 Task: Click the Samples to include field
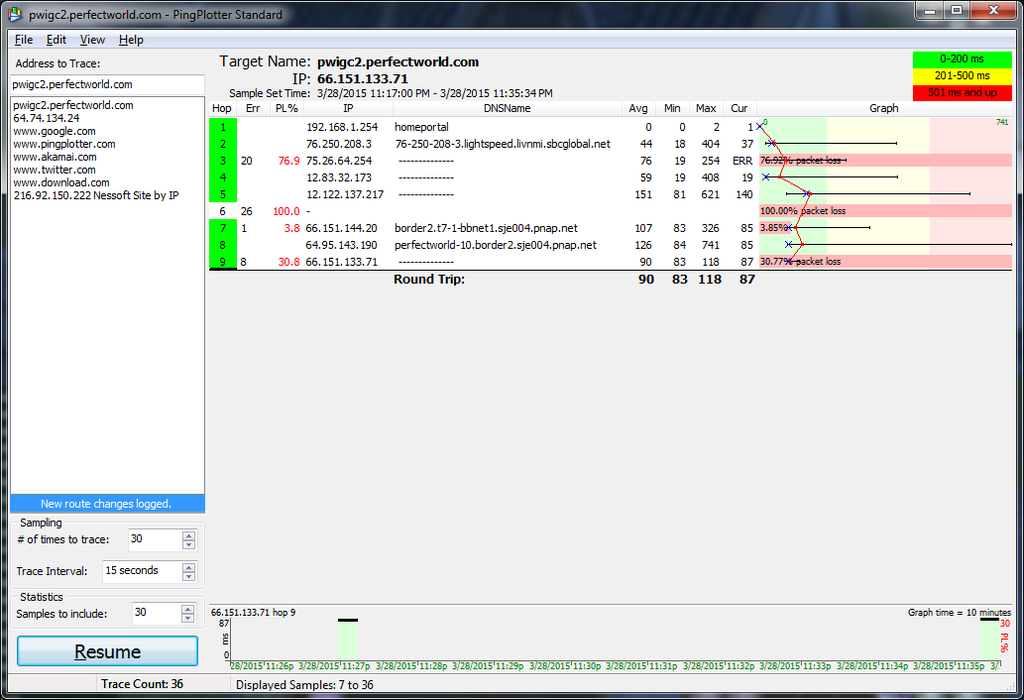[x=156, y=612]
